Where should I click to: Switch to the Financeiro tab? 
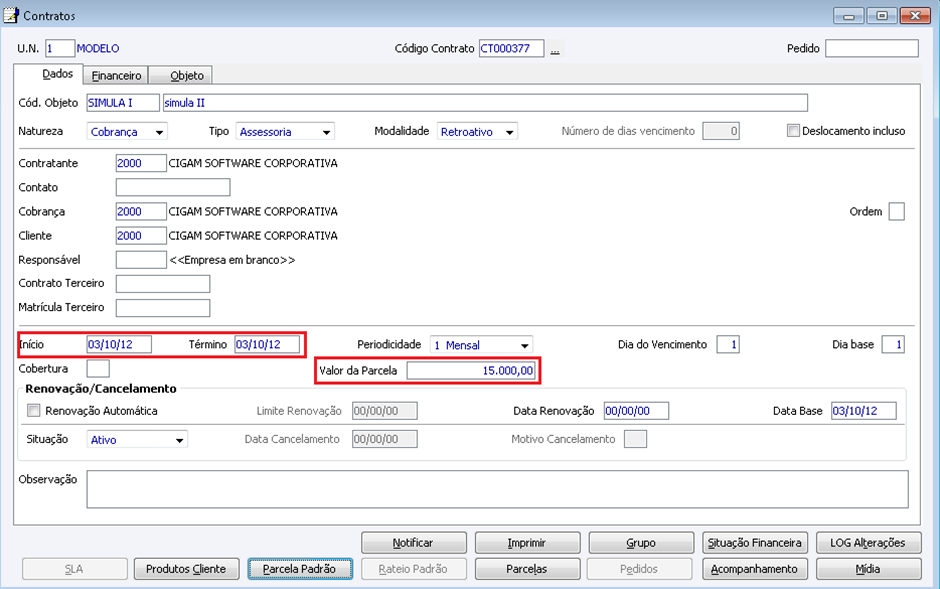pos(116,75)
